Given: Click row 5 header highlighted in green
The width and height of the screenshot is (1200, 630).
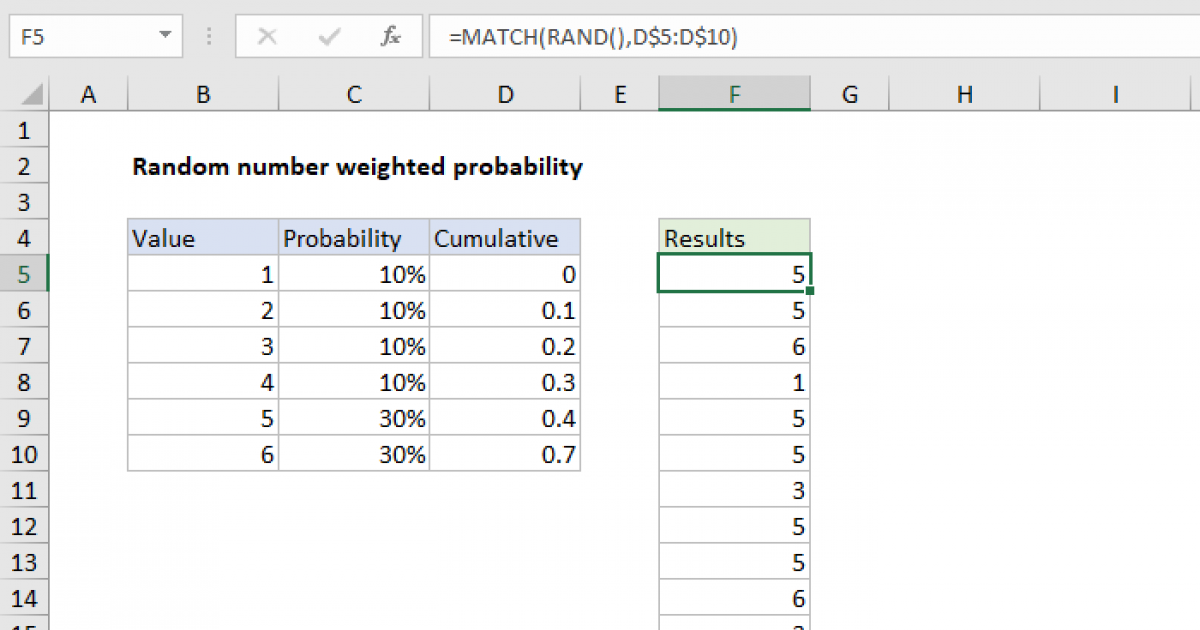Looking at the screenshot, I should tap(25, 274).
